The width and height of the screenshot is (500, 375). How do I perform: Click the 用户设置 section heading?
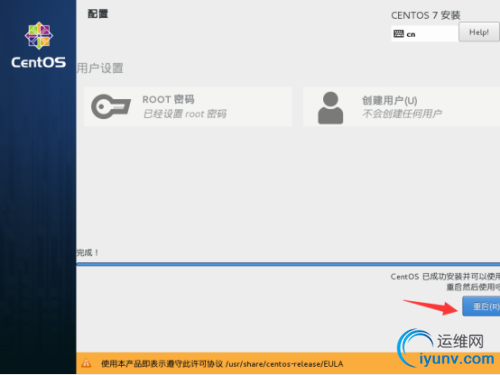[x=100, y=68]
